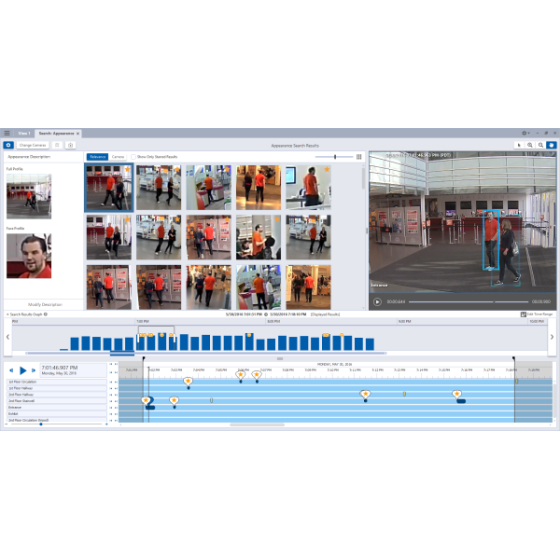Click the graph horizontal scrollbar
Viewport: 560px width, 560px height.
pyautogui.click(x=206, y=353)
